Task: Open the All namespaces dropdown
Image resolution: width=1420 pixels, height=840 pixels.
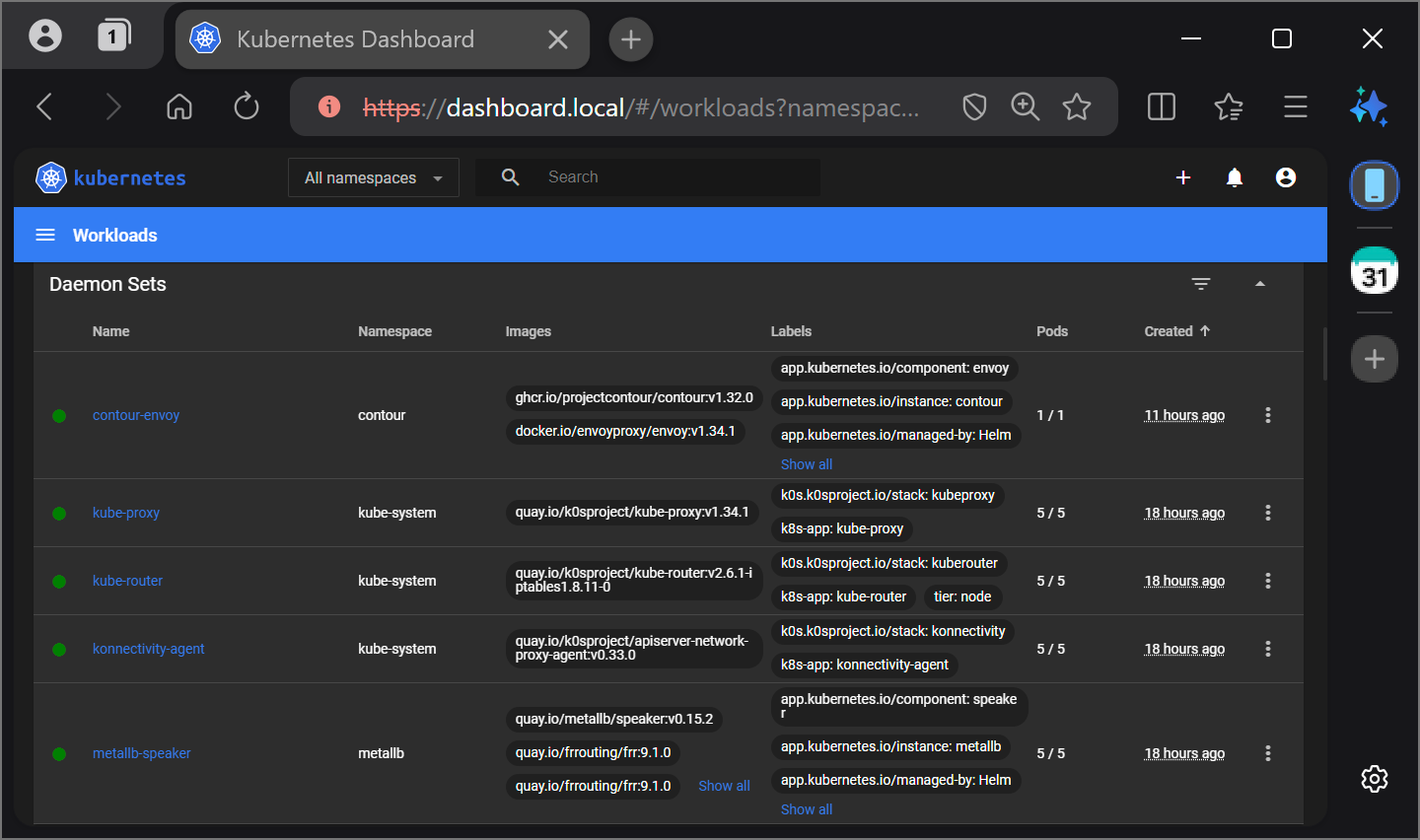Action: [373, 177]
